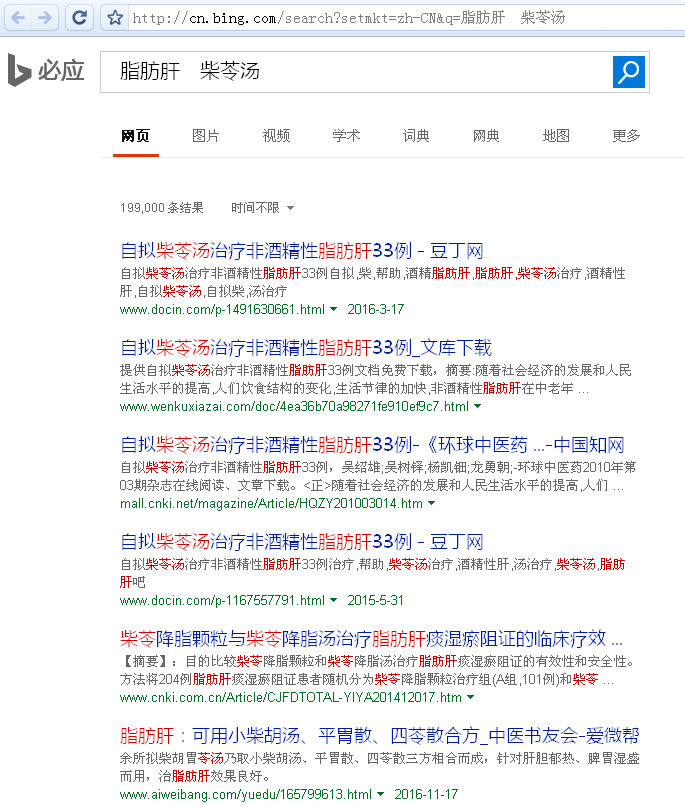Switch to the 地图 tab

pyautogui.click(x=556, y=136)
